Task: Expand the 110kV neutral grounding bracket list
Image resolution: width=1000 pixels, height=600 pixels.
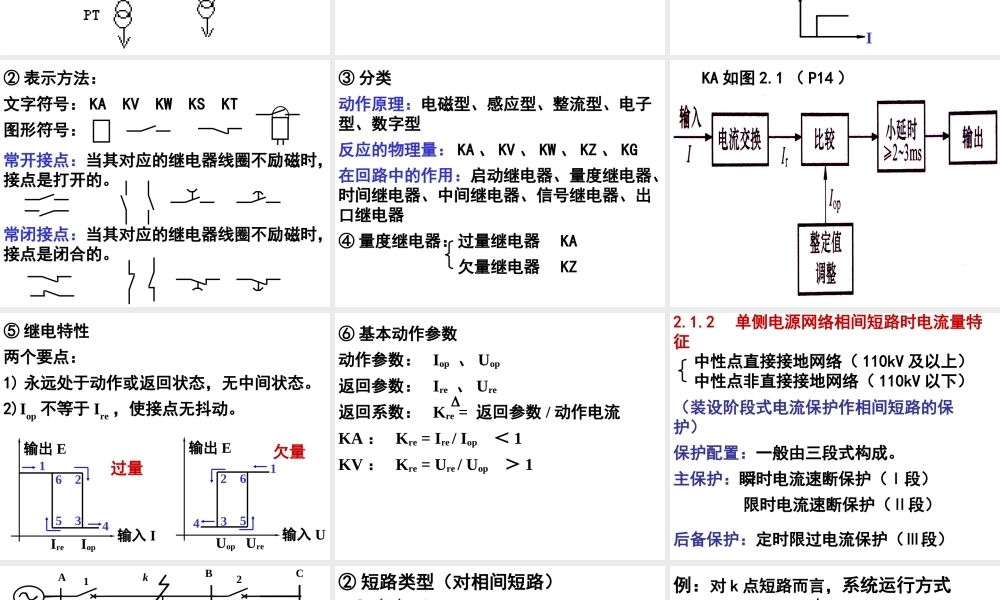Action: click(681, 368)
